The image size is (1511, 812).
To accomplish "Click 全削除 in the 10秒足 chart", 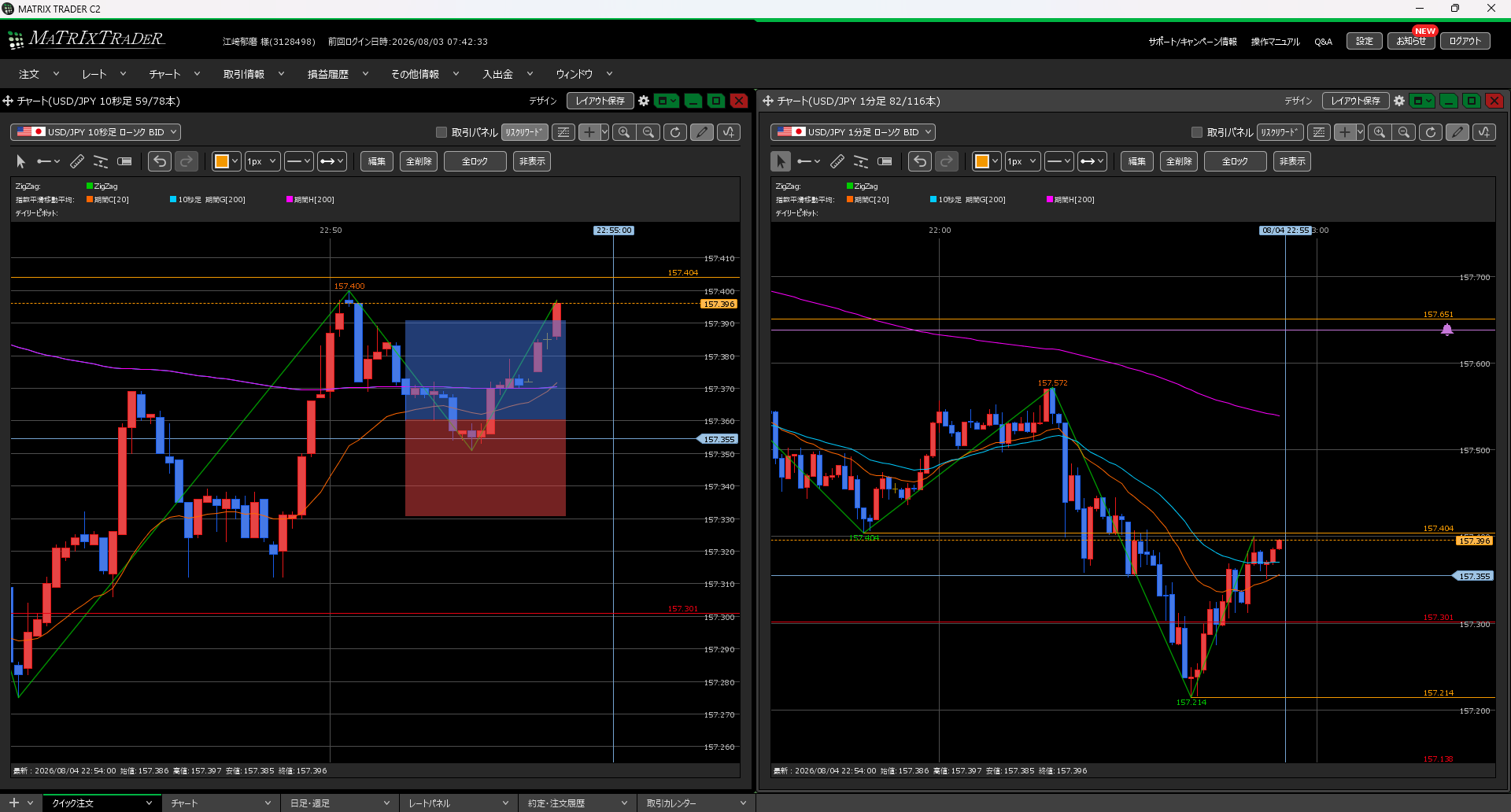I will point(419,161).
